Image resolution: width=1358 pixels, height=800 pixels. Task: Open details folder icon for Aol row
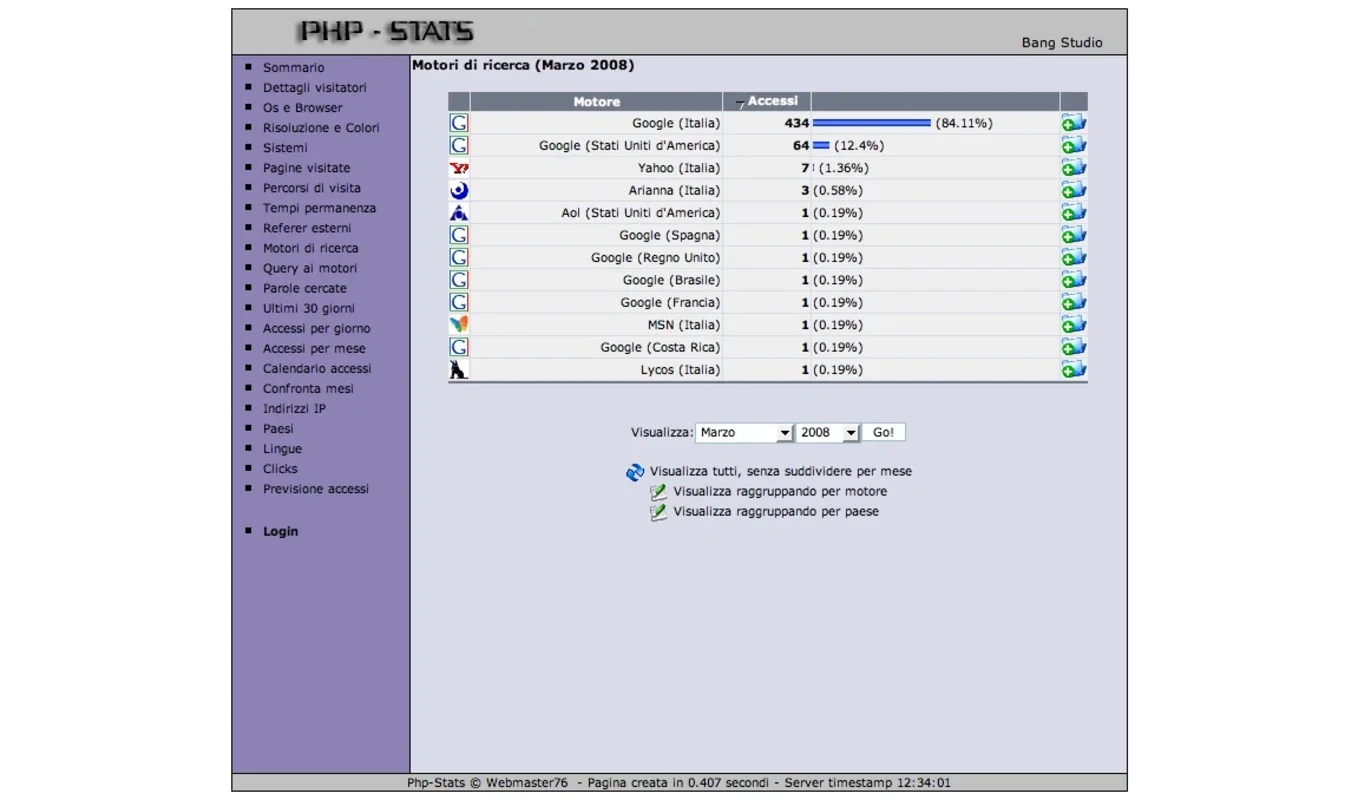[x=1073, y=213]
